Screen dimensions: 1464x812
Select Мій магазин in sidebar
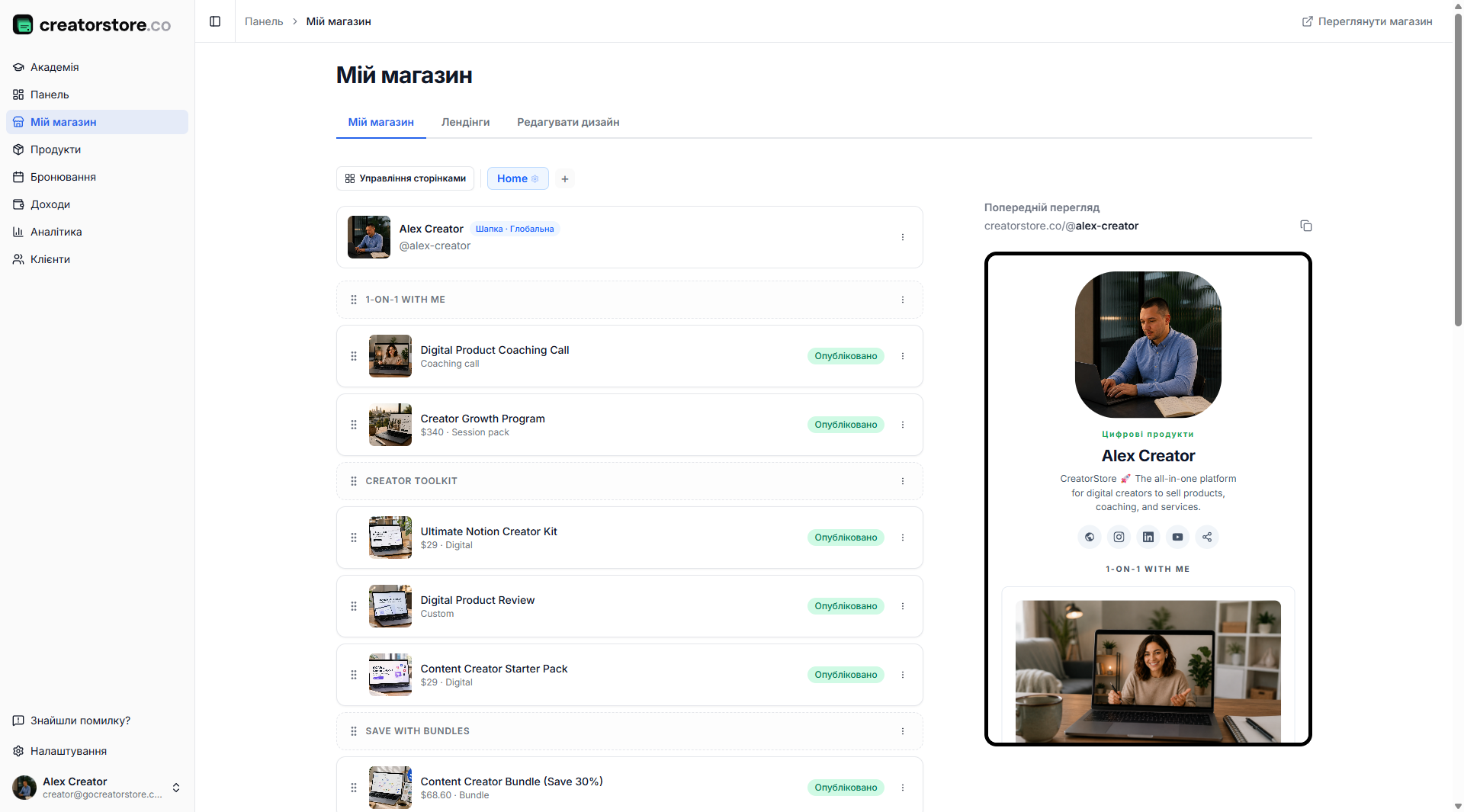click(97, 122)
